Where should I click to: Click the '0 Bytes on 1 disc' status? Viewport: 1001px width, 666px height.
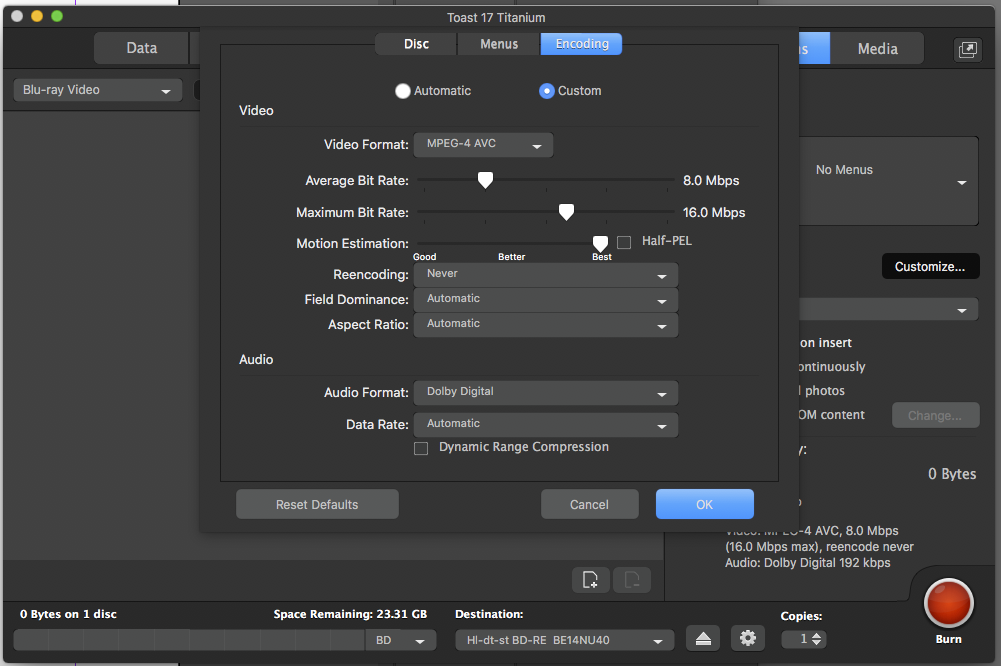coord(68,614)
